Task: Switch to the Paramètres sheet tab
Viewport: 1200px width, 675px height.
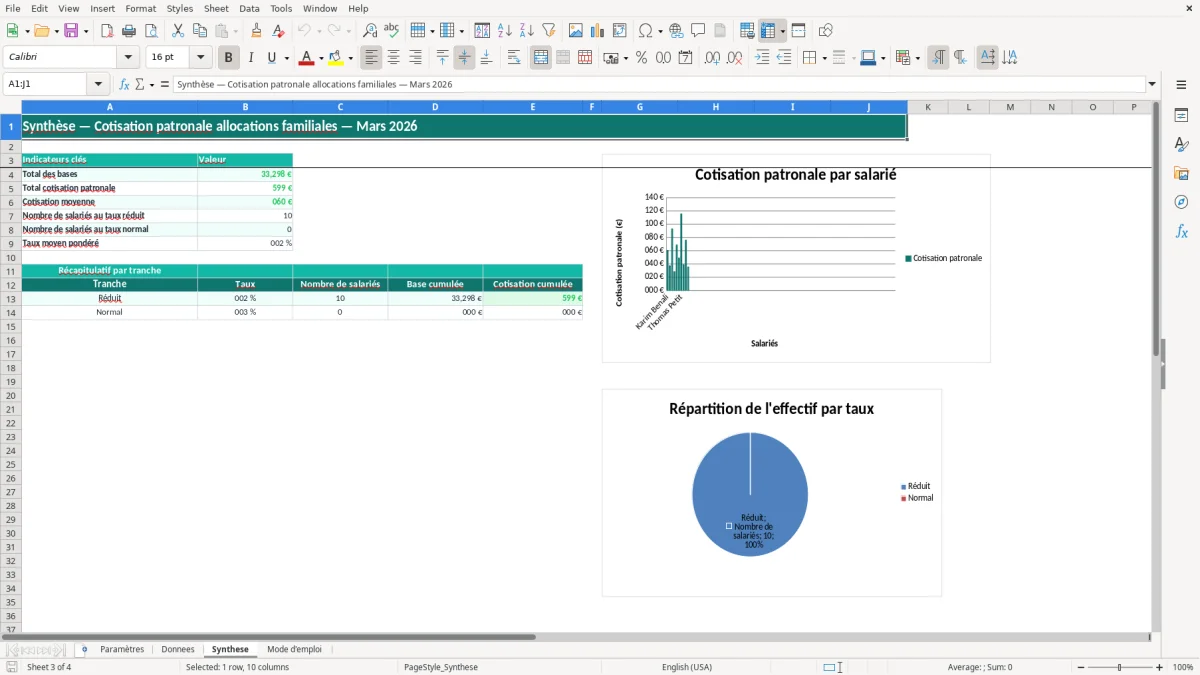Action: pos(122,650)
